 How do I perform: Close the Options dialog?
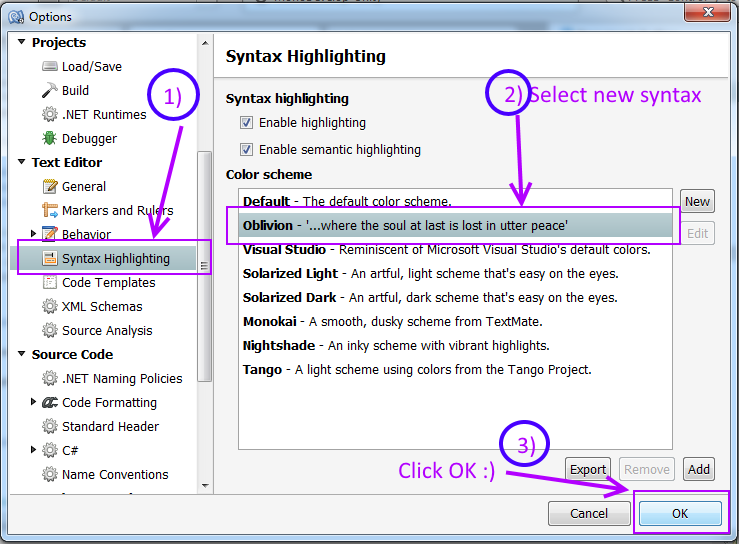[x=707, y=12]
